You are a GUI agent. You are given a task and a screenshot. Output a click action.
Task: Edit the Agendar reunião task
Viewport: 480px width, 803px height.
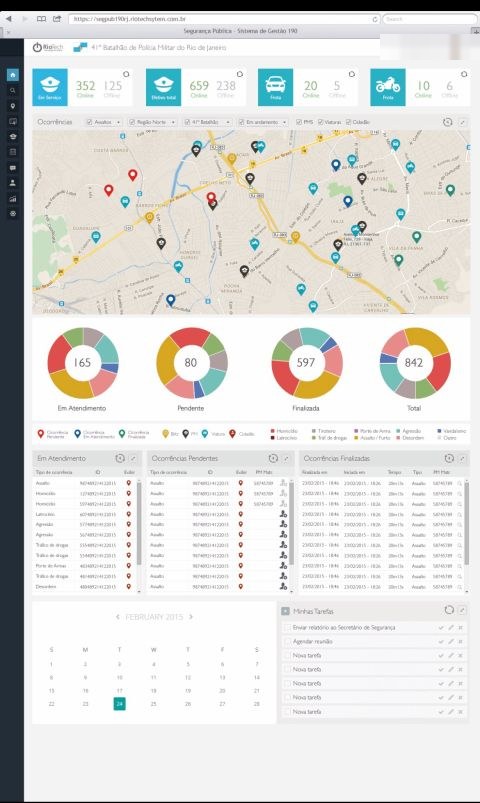point(451,641)
